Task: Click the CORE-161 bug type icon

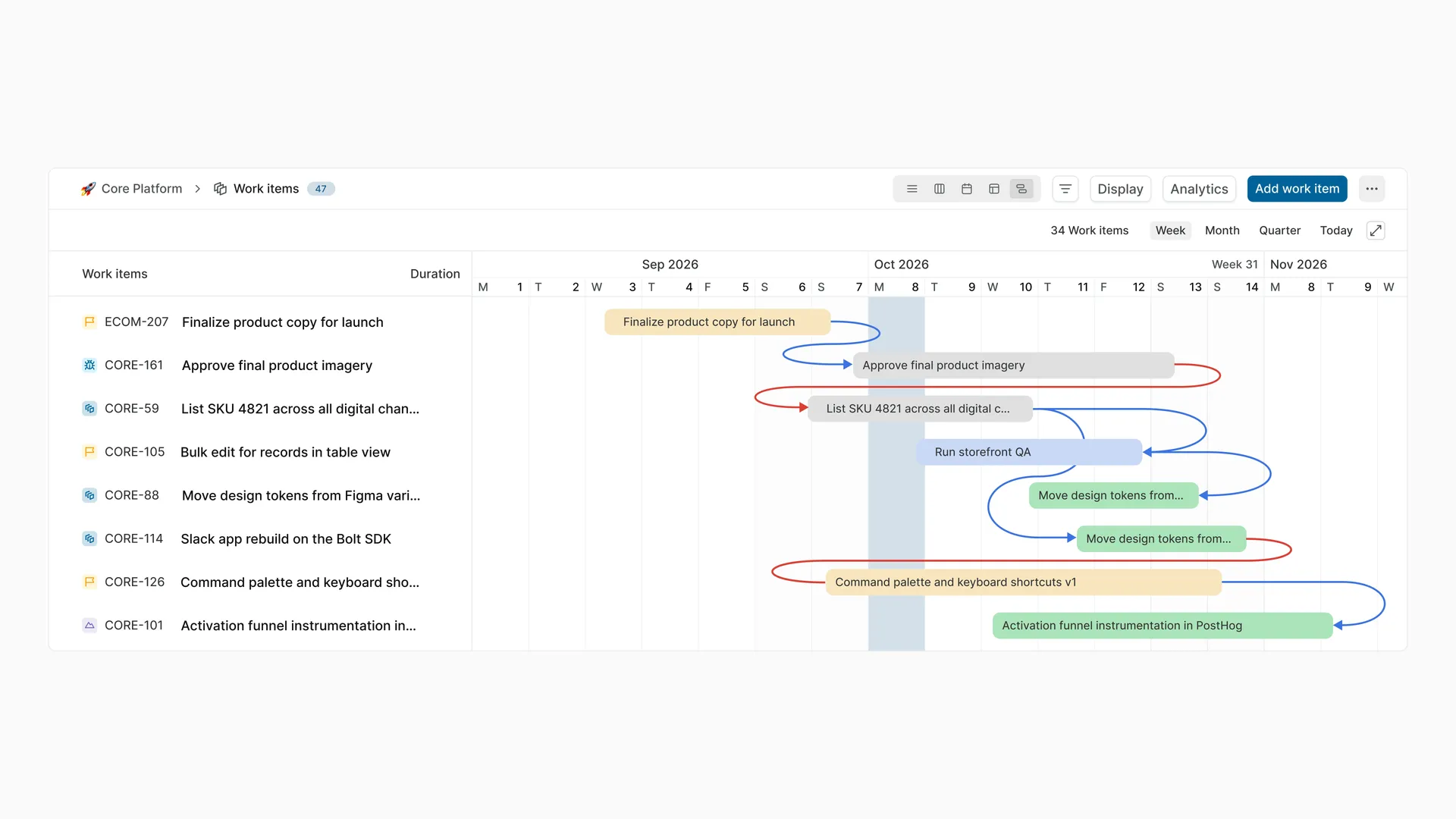Action: [x=89, y=366]
